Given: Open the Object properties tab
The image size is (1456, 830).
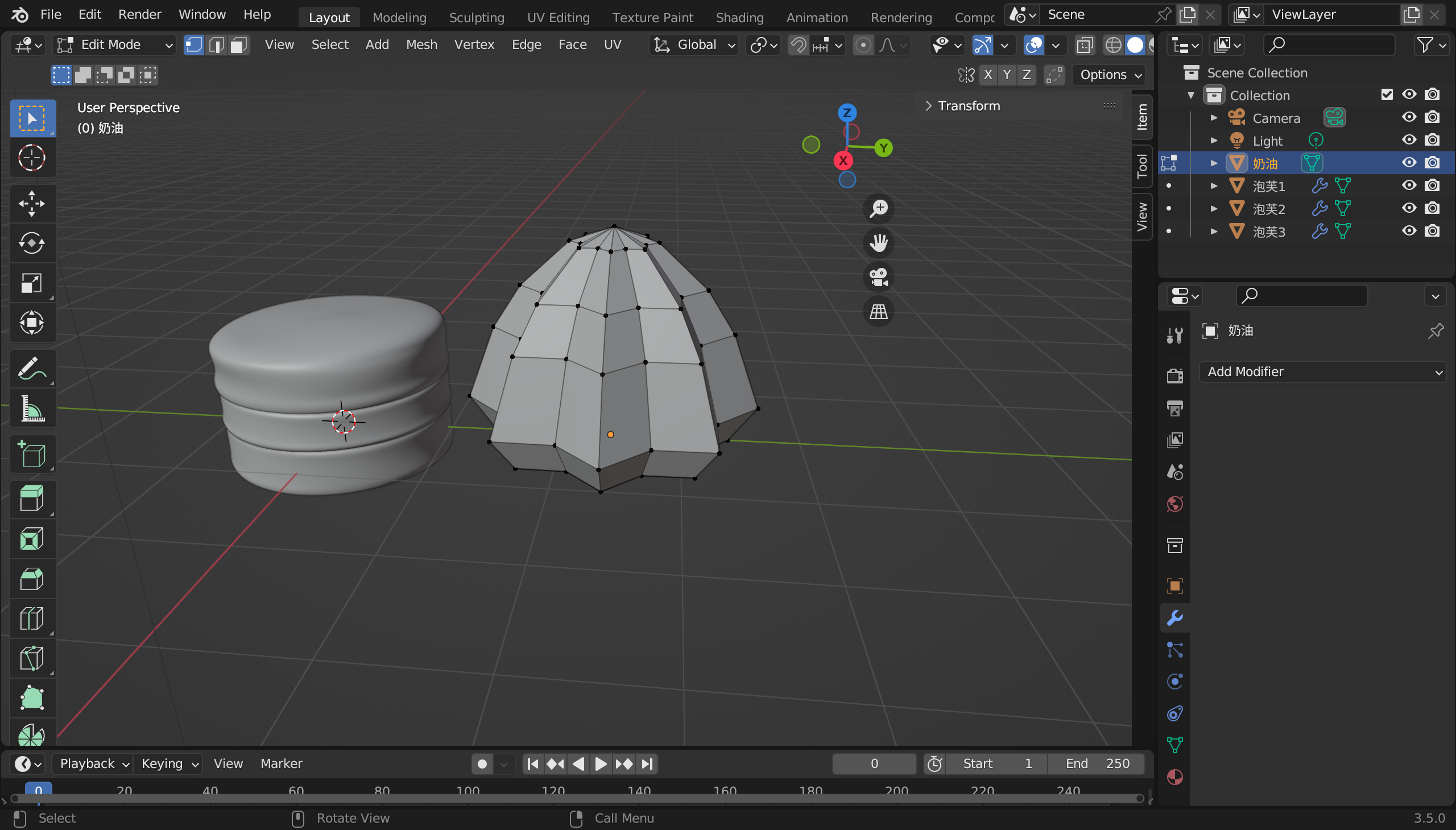Looking at the screenshot, I should [1174, 585].
